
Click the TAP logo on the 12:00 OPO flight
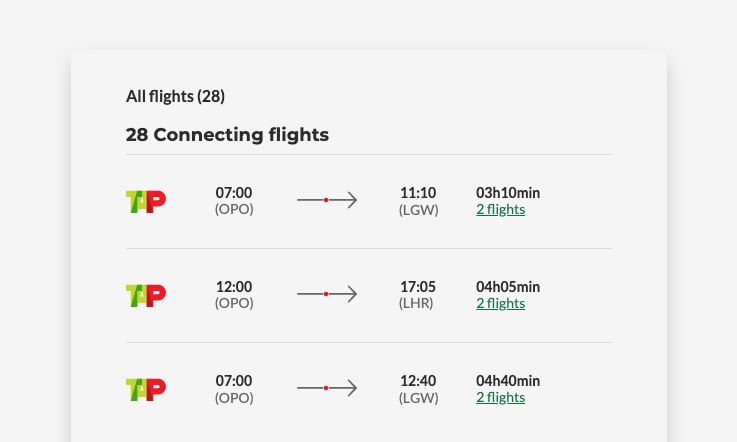point(146,295)
